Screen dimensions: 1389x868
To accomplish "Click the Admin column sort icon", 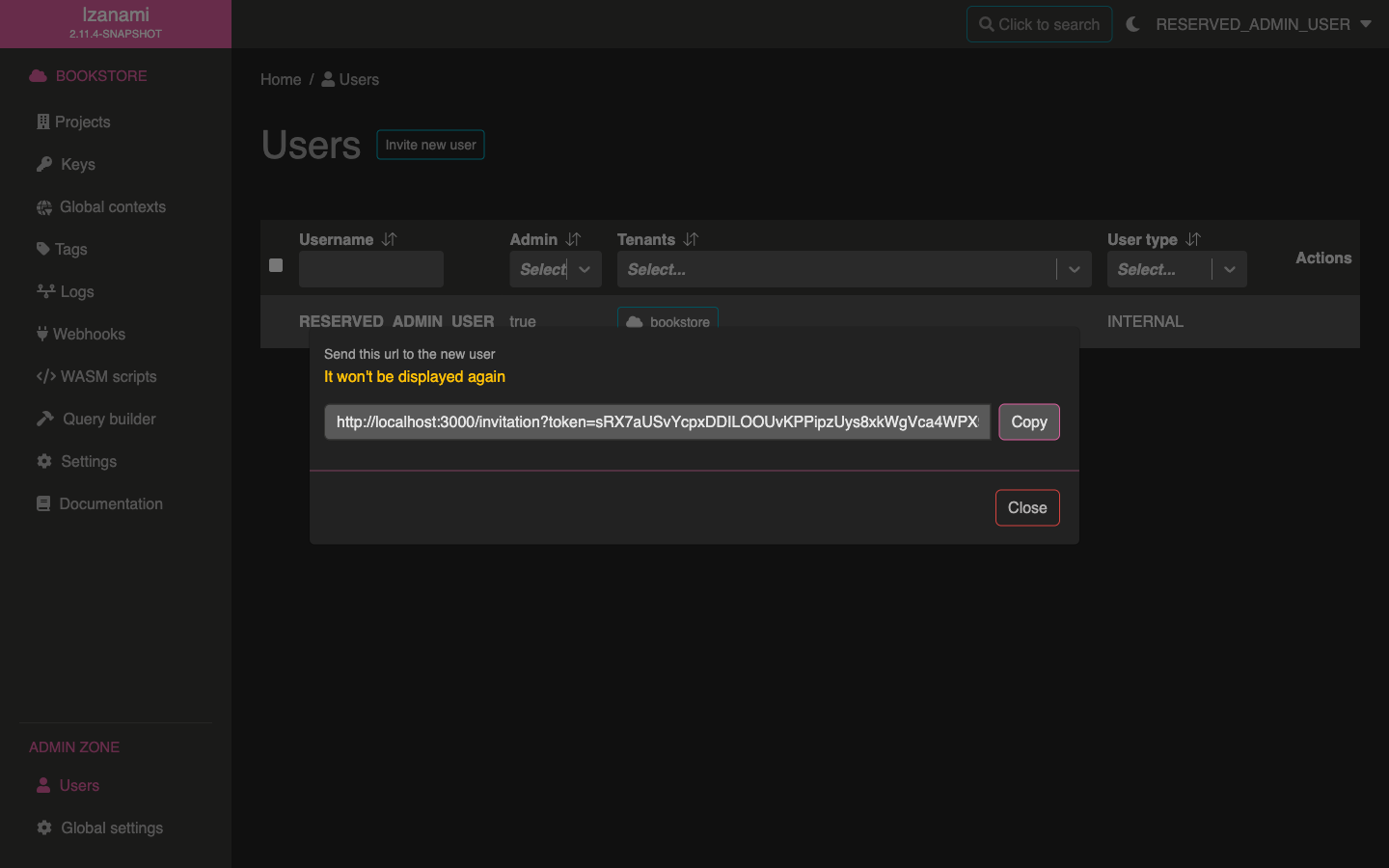I will pyautogui.click(x=573, y=239).
